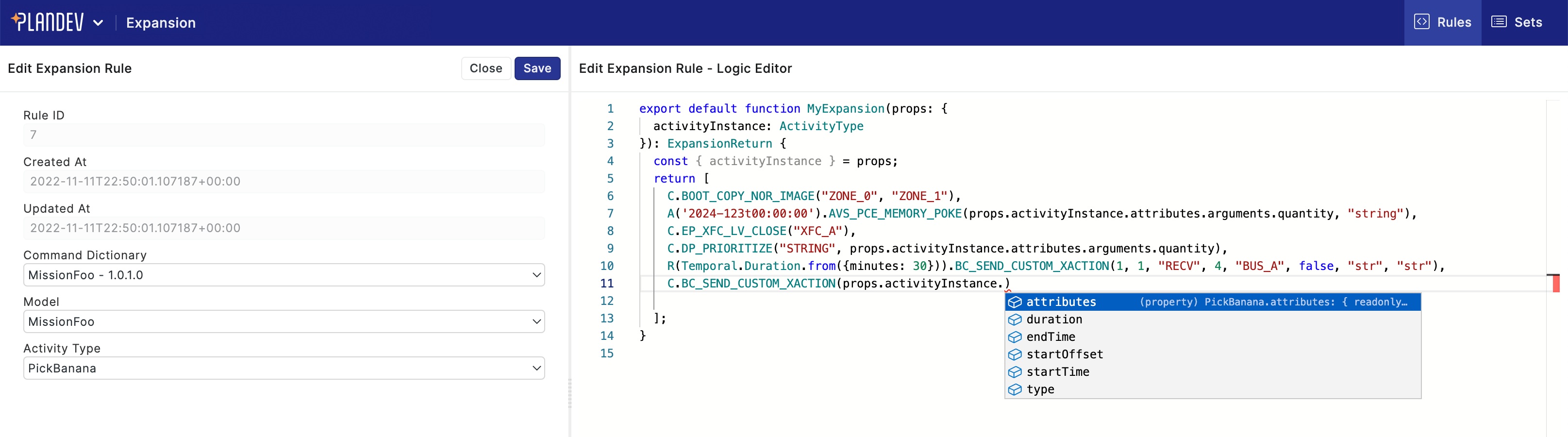Viewport: 1568px width, 437px height.
Task: Click the type property icon in autocomplete
Action: (x=1015, y=389)
